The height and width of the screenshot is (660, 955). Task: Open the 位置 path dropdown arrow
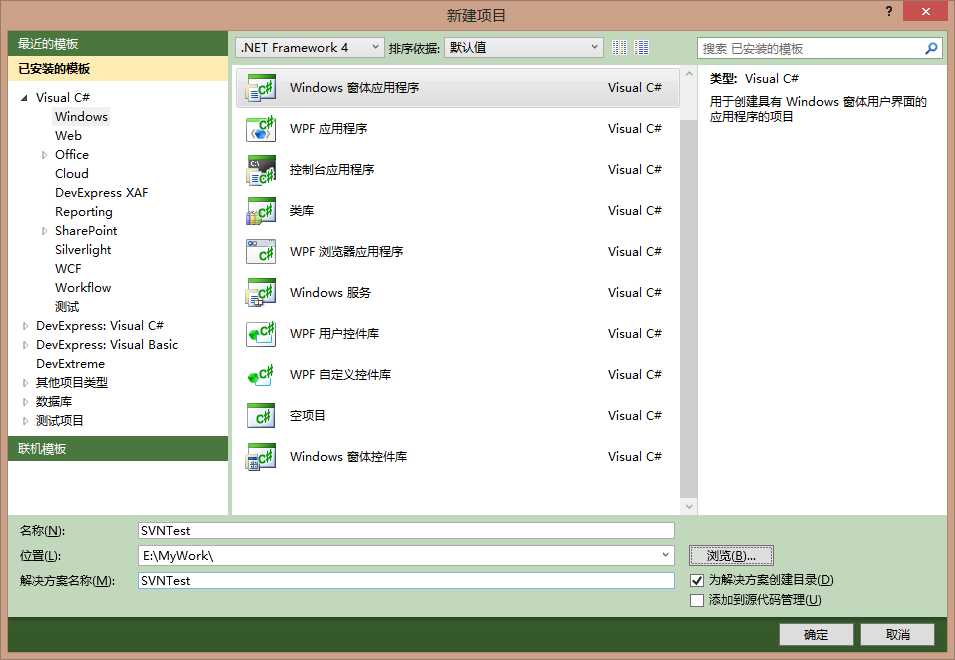667,555
